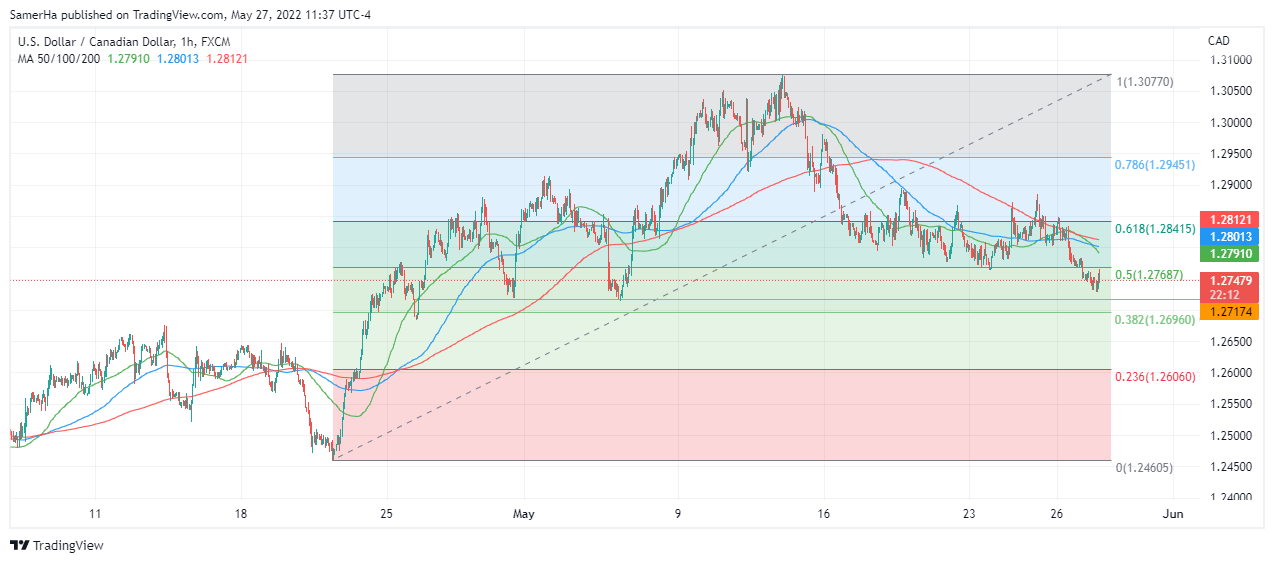Screen dimensions: 1274x563
Task: Open the CAD currency label
Action: (1218, 41)
